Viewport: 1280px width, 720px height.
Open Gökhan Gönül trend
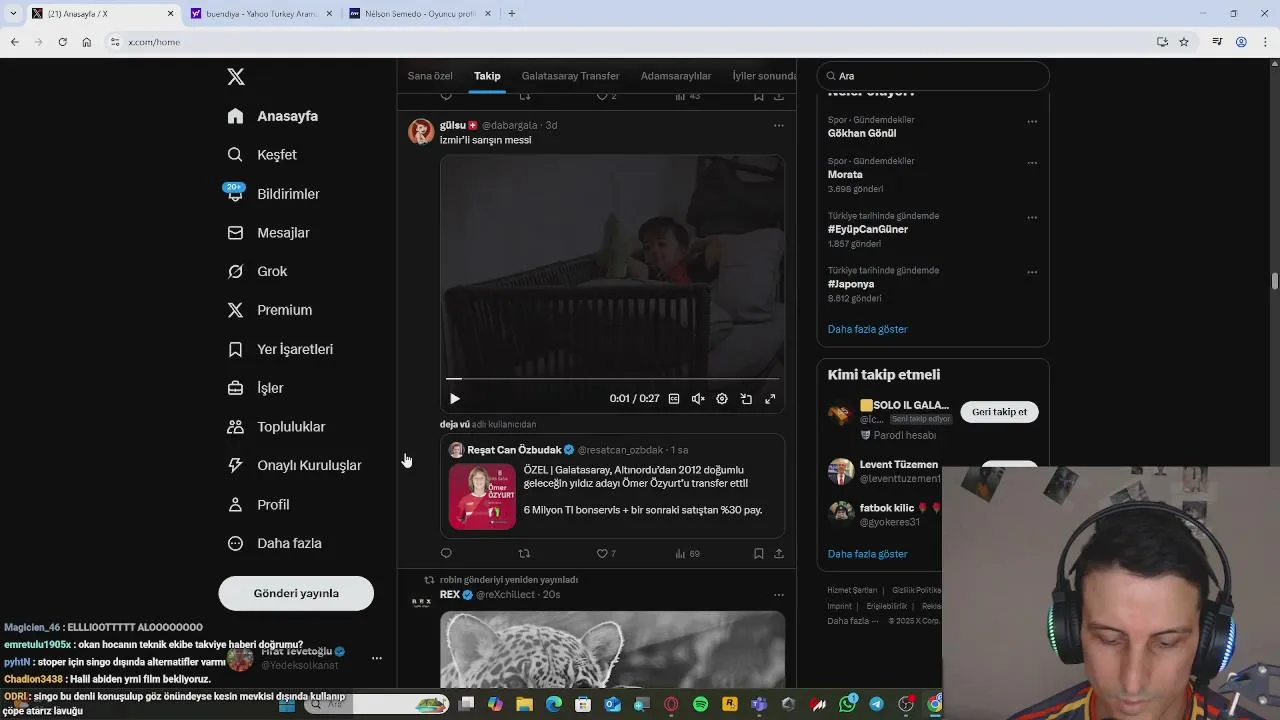click(862, 133)
